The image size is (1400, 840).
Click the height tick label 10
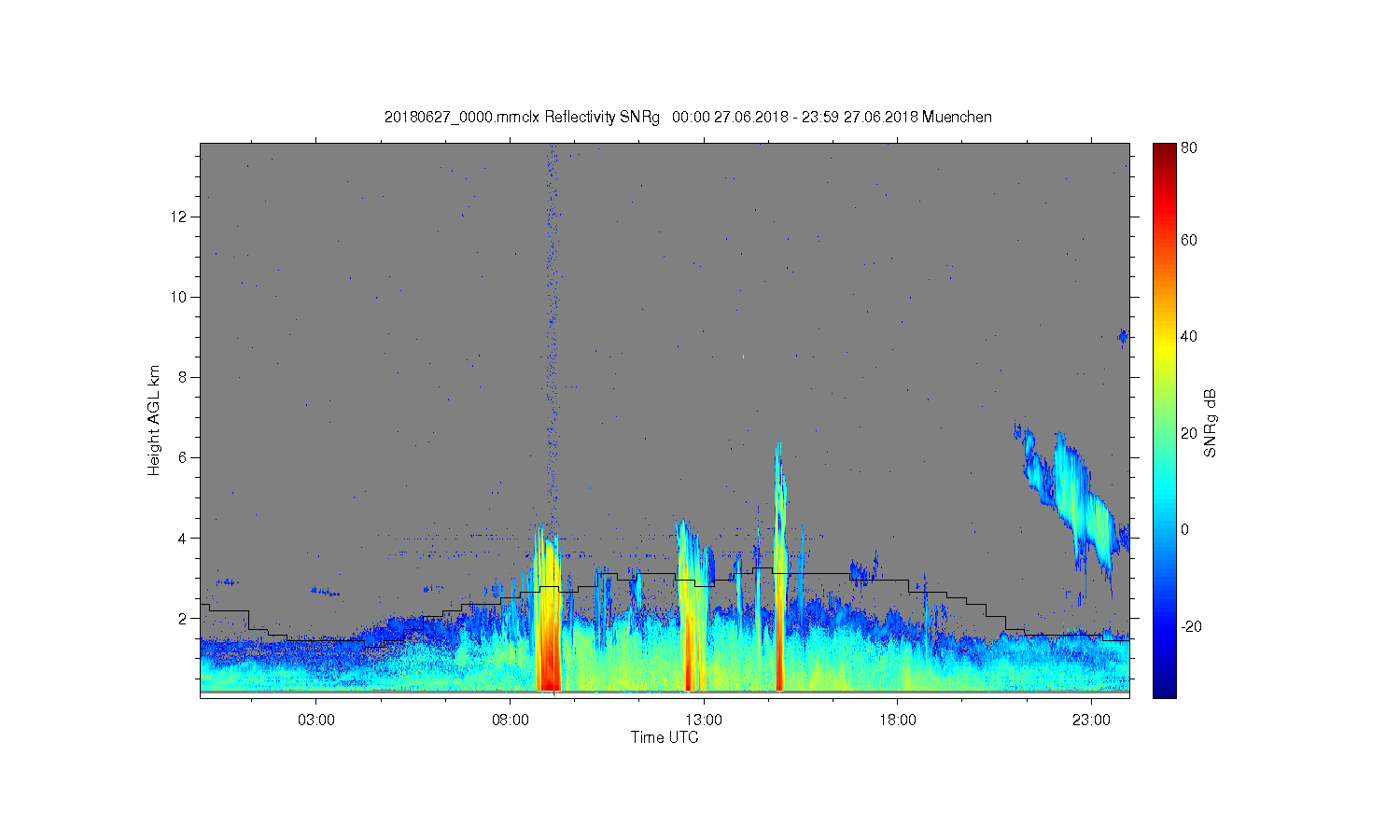[181, 297]
